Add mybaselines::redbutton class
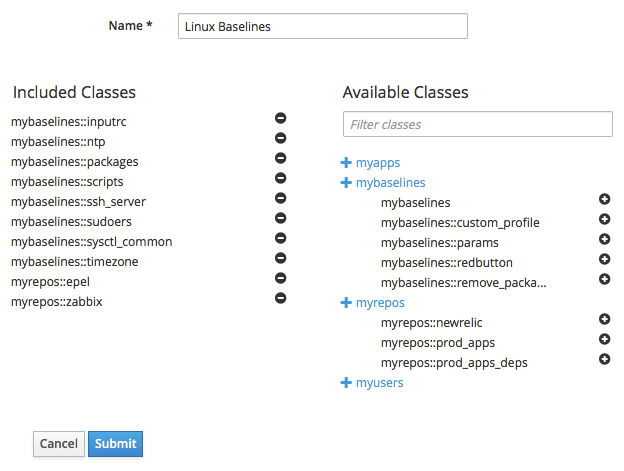Screen dimensions: 624x471 604,259
